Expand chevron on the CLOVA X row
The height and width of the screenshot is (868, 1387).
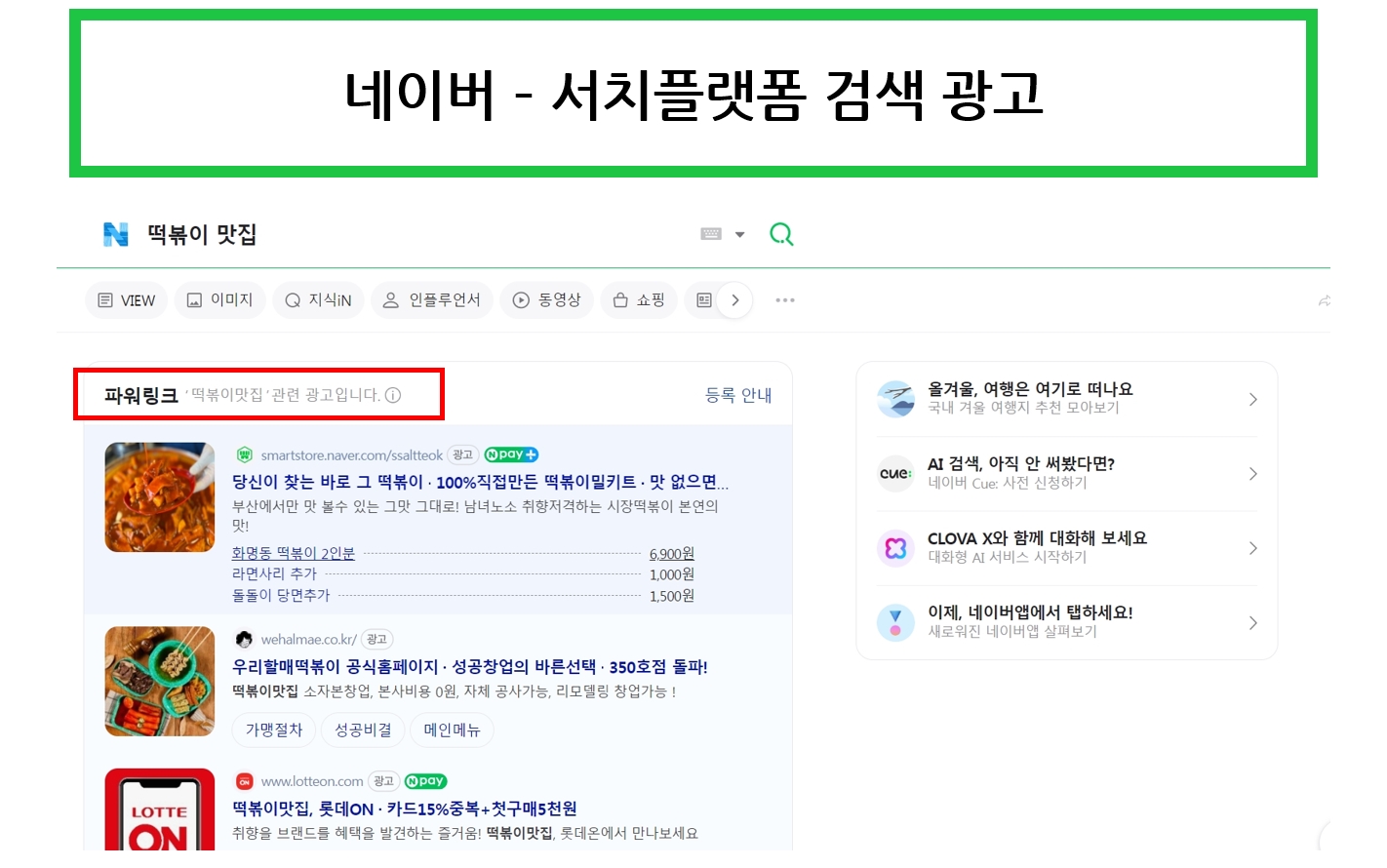coord(1252,548)
